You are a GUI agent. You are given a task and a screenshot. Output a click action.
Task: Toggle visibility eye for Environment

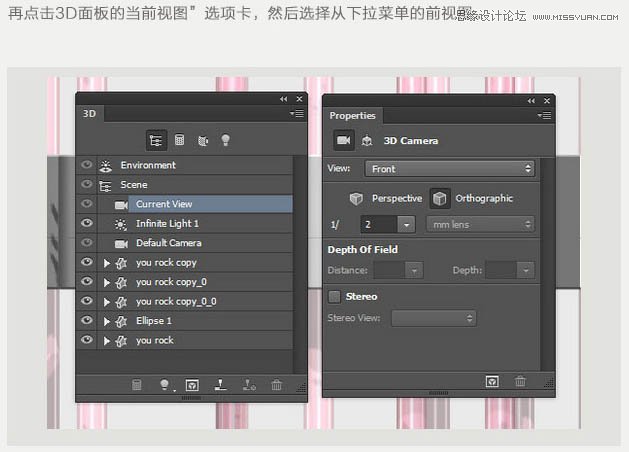87,165
